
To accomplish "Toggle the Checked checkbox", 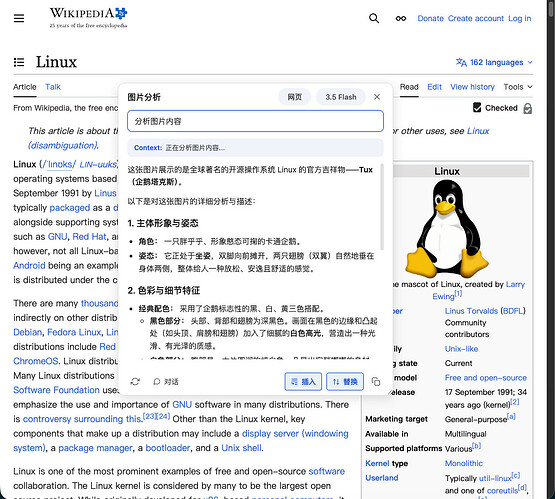I will (477, 108).
